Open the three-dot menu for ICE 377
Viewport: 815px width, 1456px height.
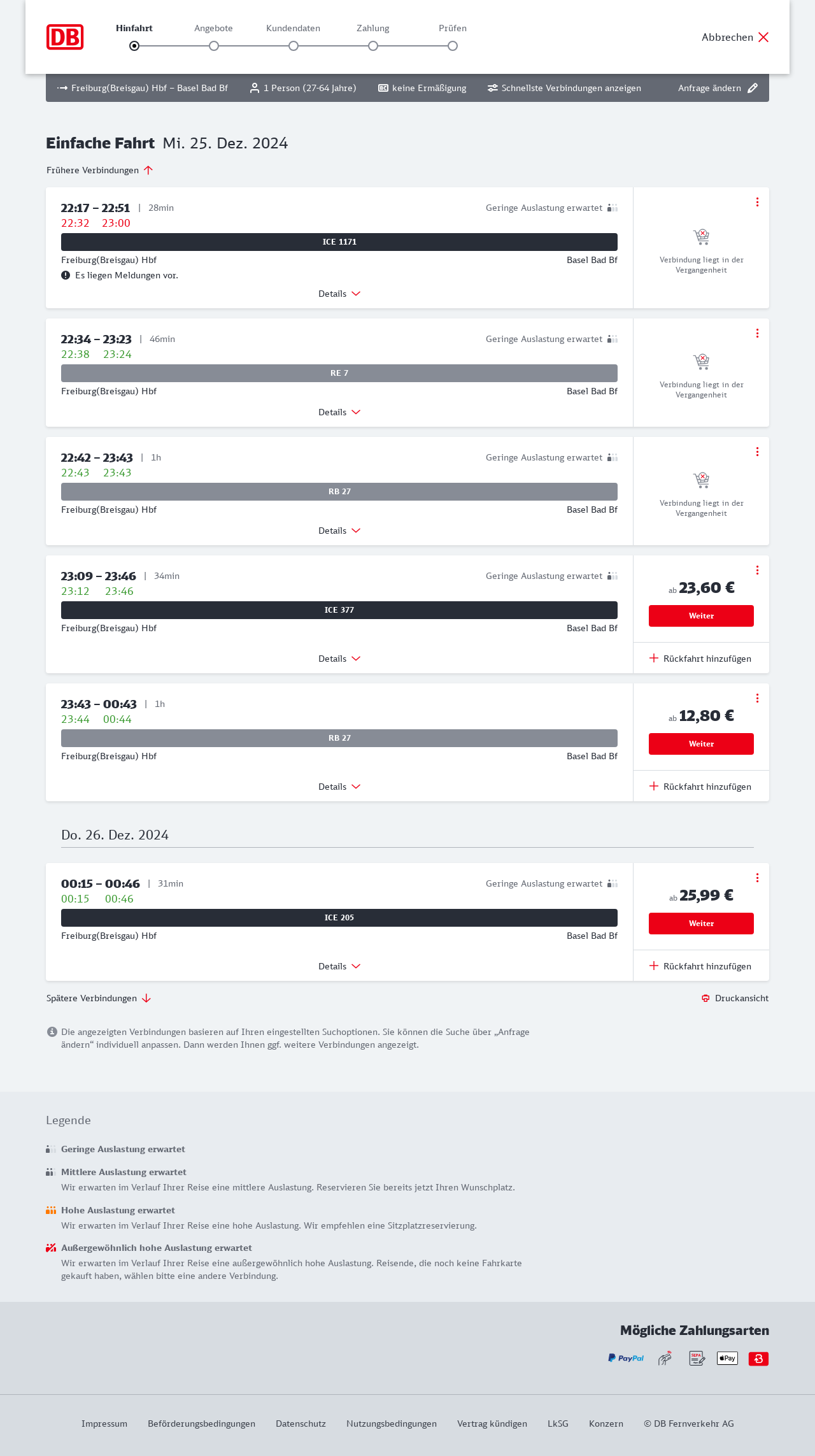(757, 570)
